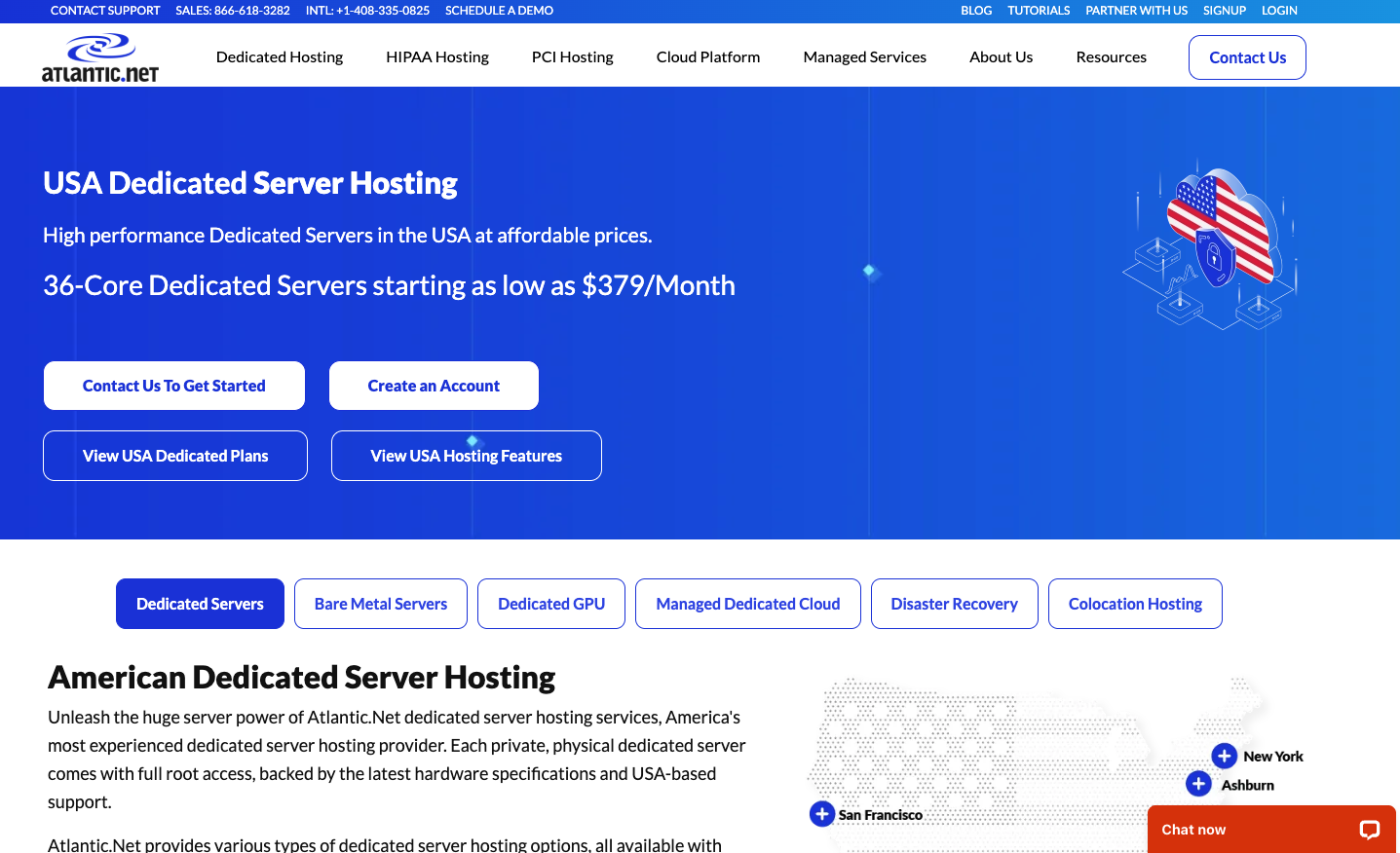Open live chat using the chat bubble icon
The width and height of the screenshot is (1400, 853).
1369,830
